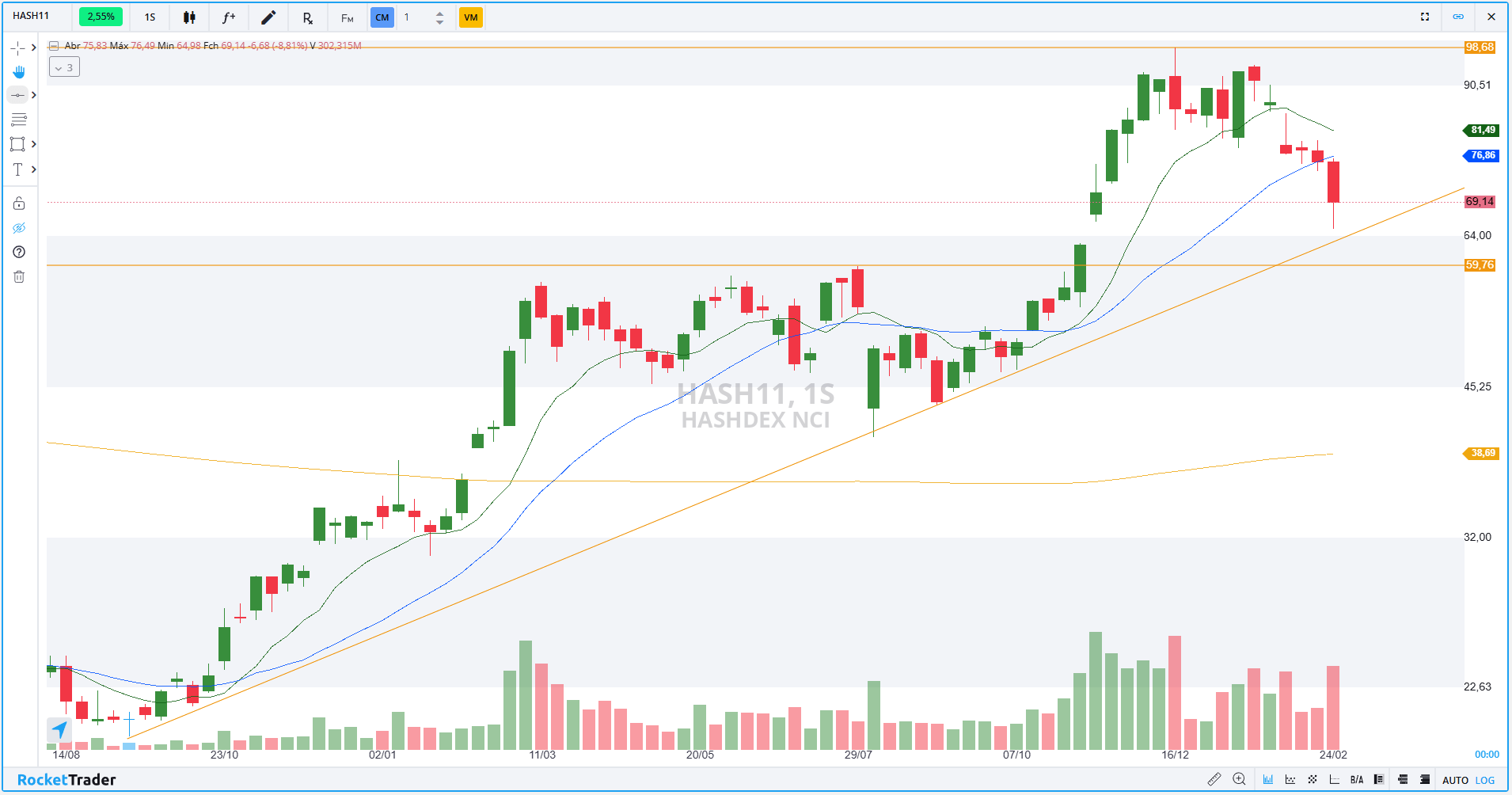Toggle drawings visibility with crossed eye icon
Screen dimensions: 1512x795
point(17,227)
